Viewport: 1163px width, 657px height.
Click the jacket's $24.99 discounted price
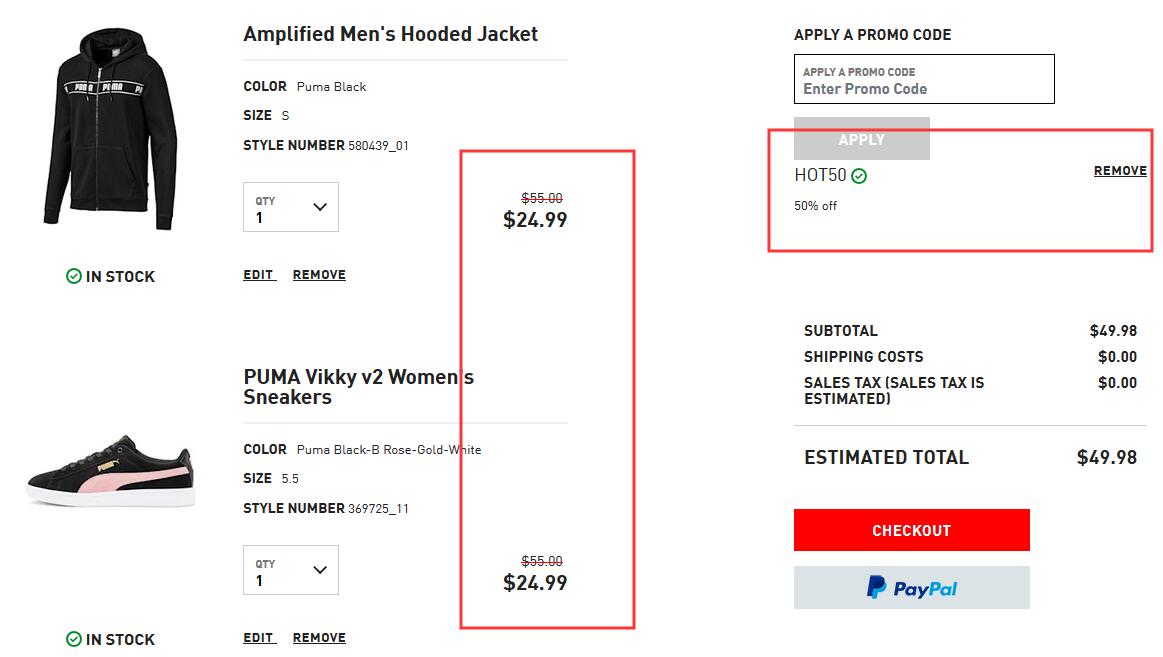tap(535, 220)
